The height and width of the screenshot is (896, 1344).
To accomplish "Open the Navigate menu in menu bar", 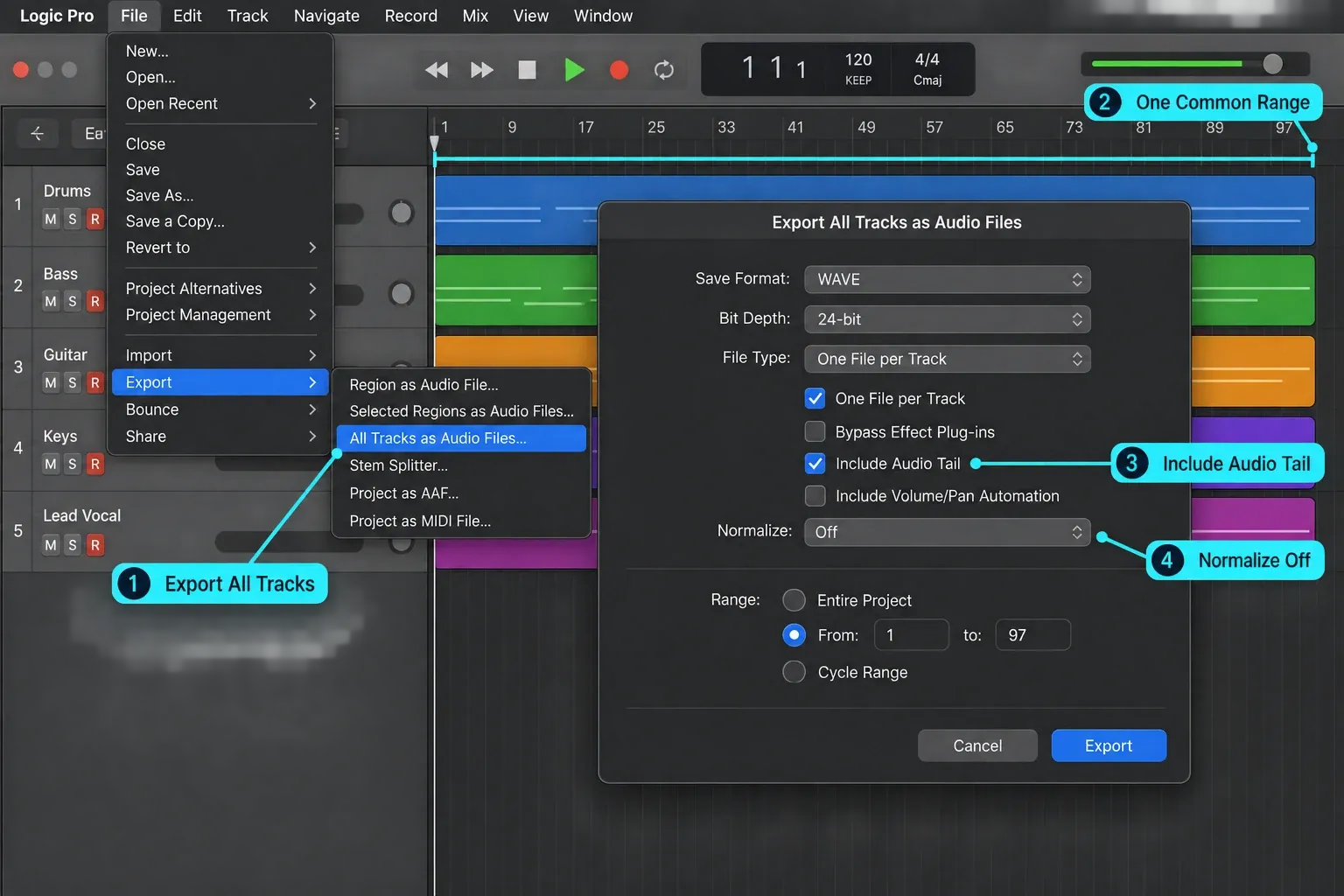I will tap(326, 16).
